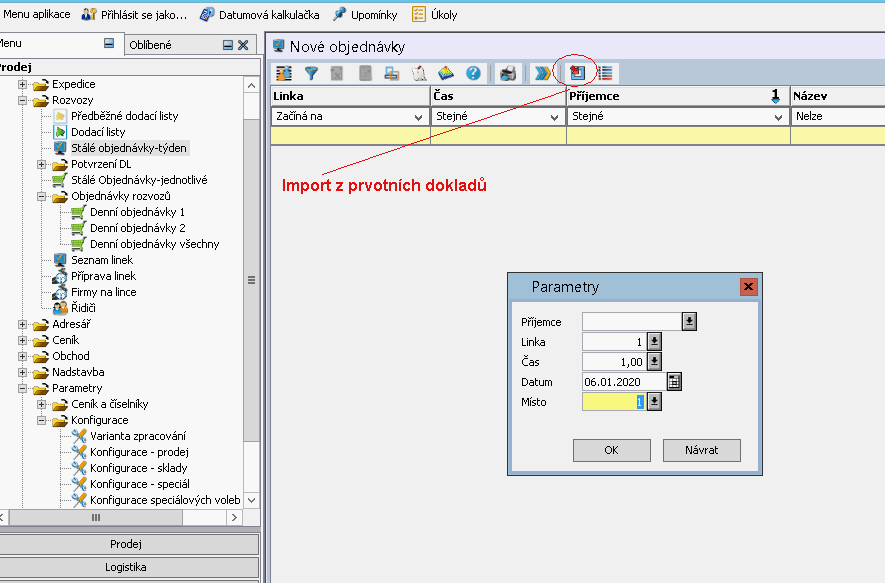885x583 pixels.
Task: Click the Návrat button
Action: (x=702, y=450)
